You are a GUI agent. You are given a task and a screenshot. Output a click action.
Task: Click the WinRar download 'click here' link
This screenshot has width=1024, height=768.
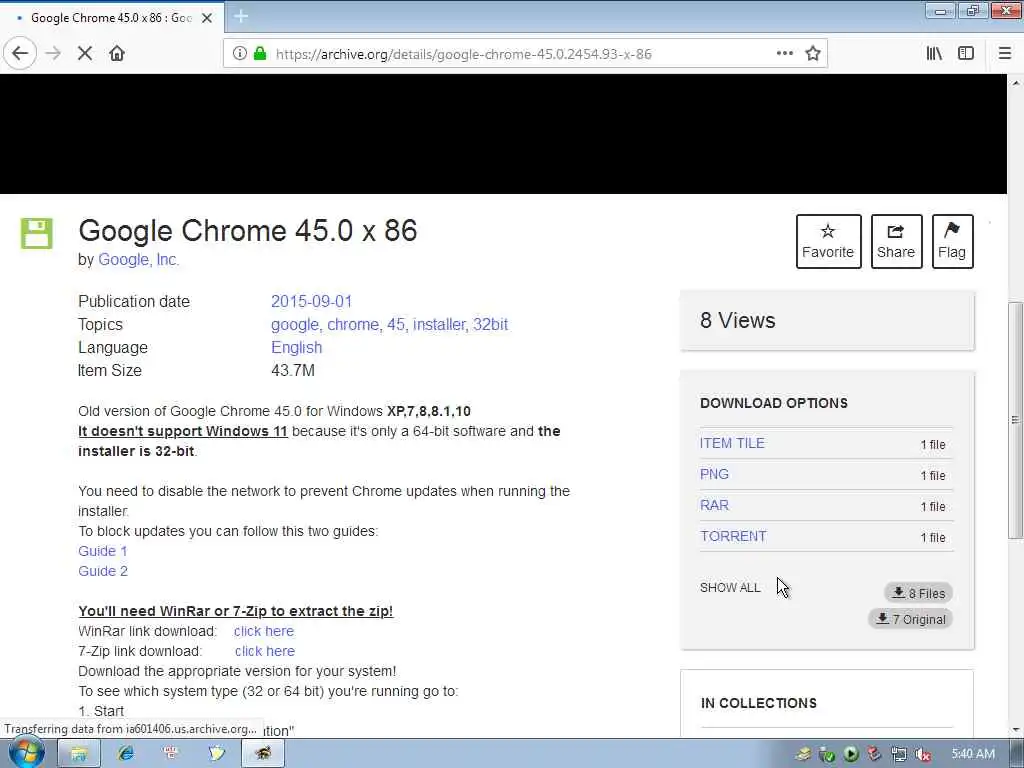pyautogui.click(x=264, y=631)
